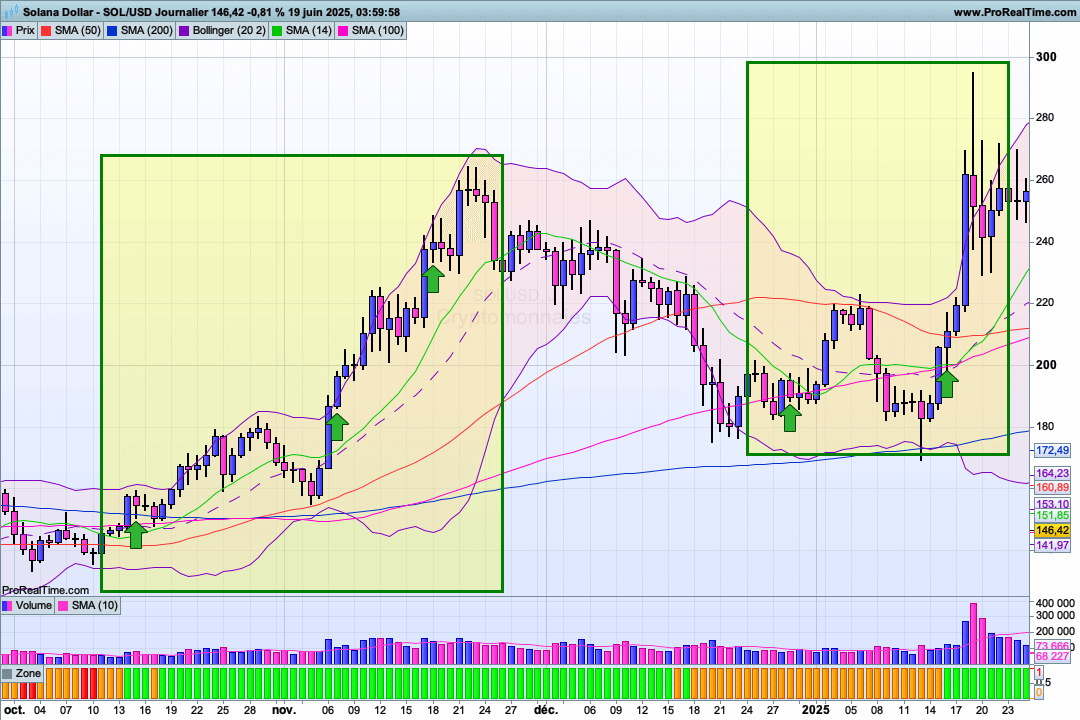The height and width of the screenshot is (720, 1080).
Task: Click the 220 level on the price axis
Action: point(1046,302)
